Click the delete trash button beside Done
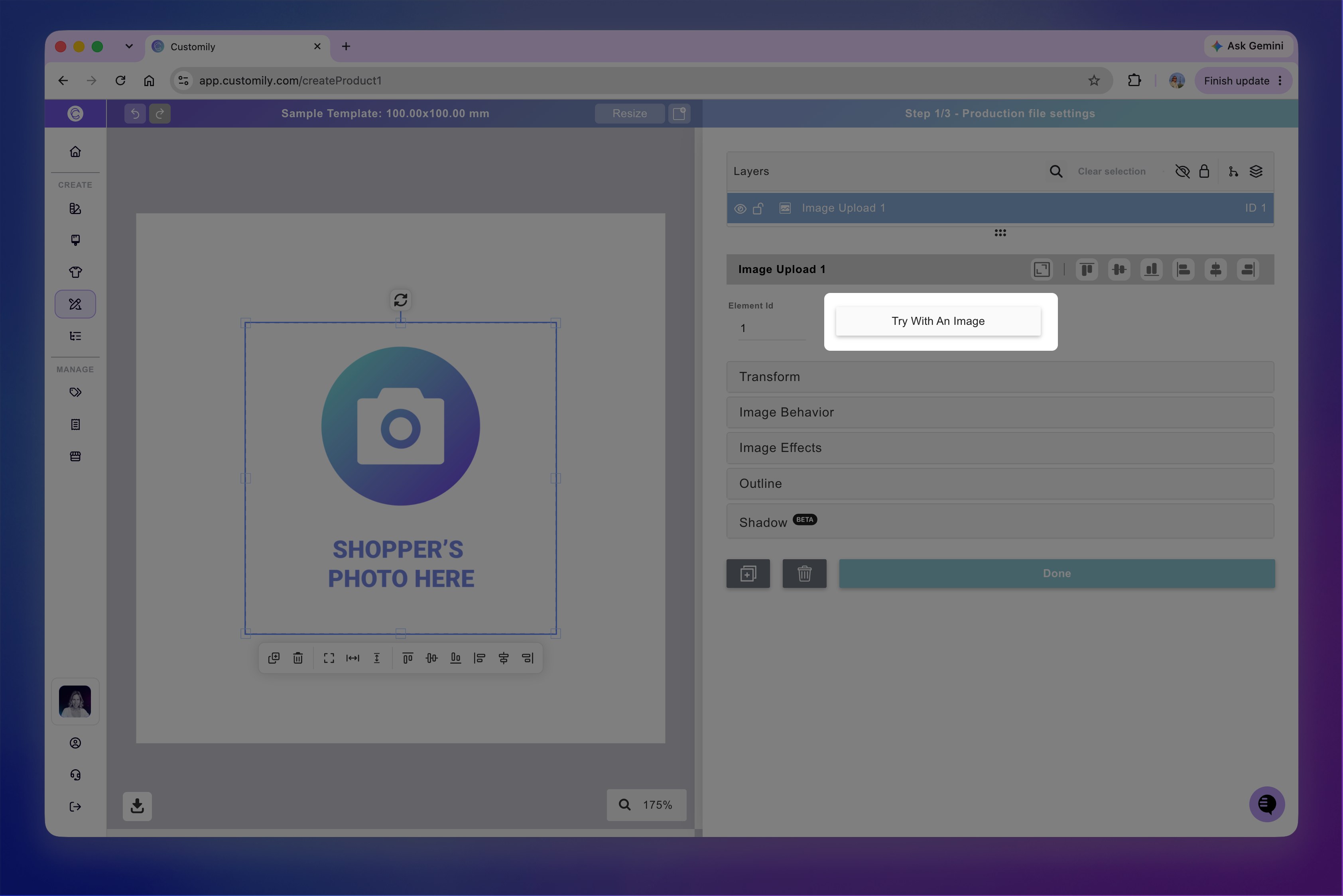1343x896 pixels. [x=804, y=574]
